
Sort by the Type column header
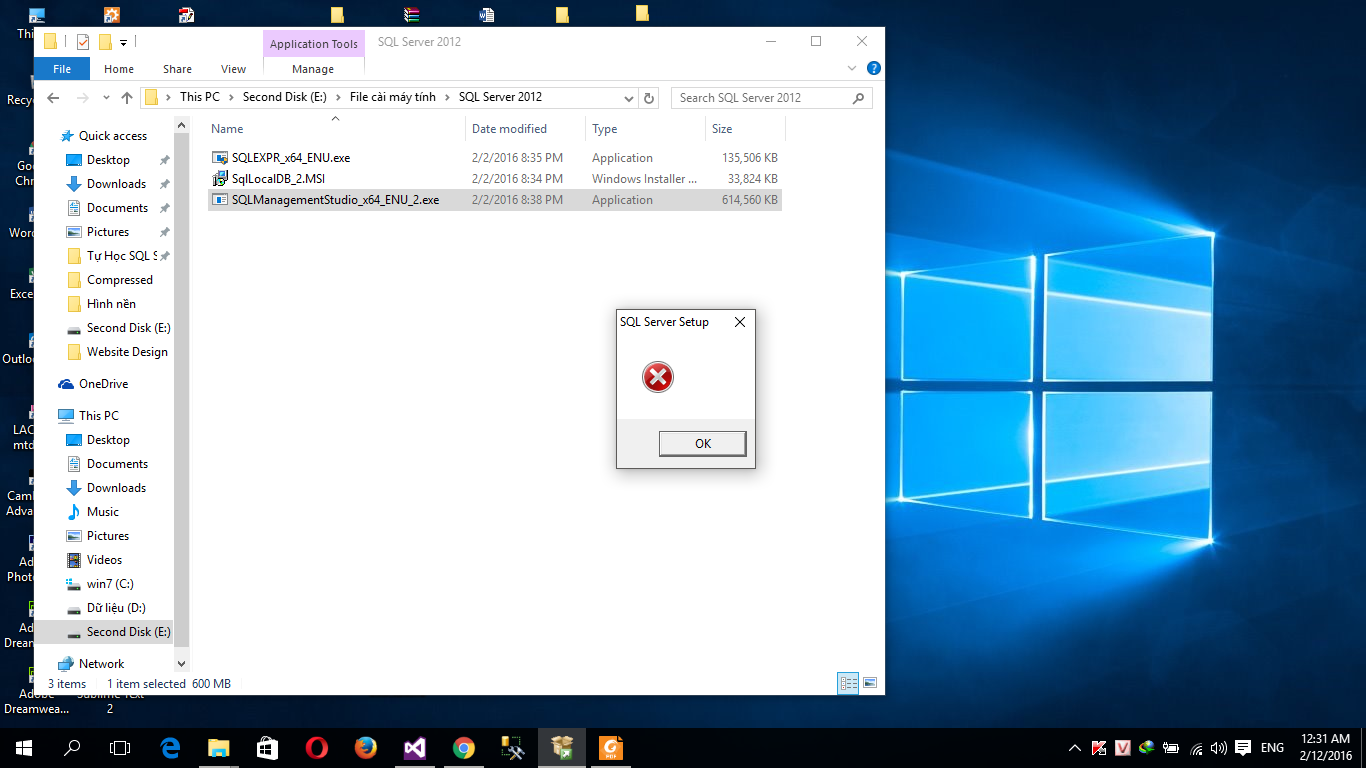(x=645, y=129)
